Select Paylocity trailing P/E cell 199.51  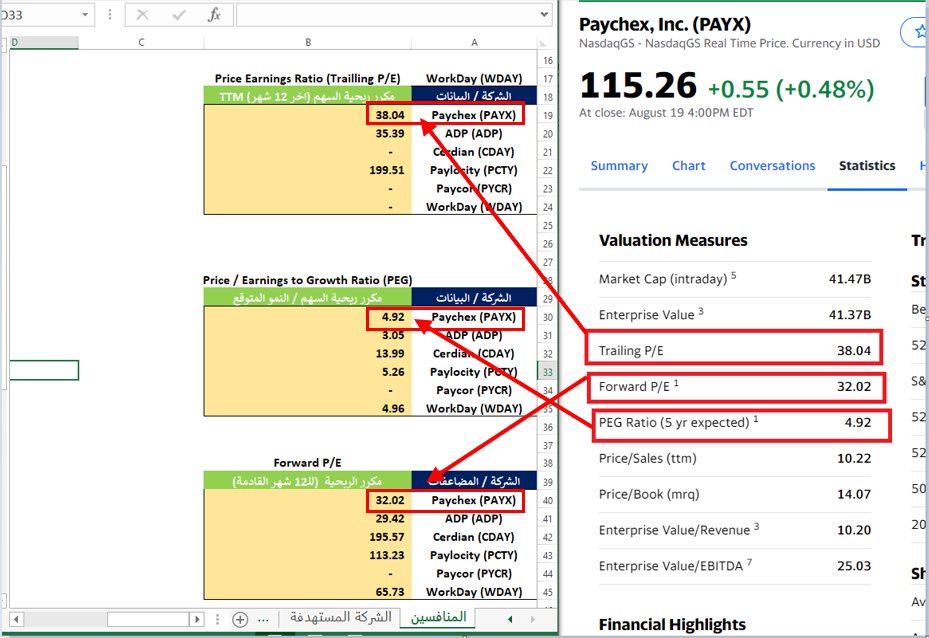click(307, 171)
